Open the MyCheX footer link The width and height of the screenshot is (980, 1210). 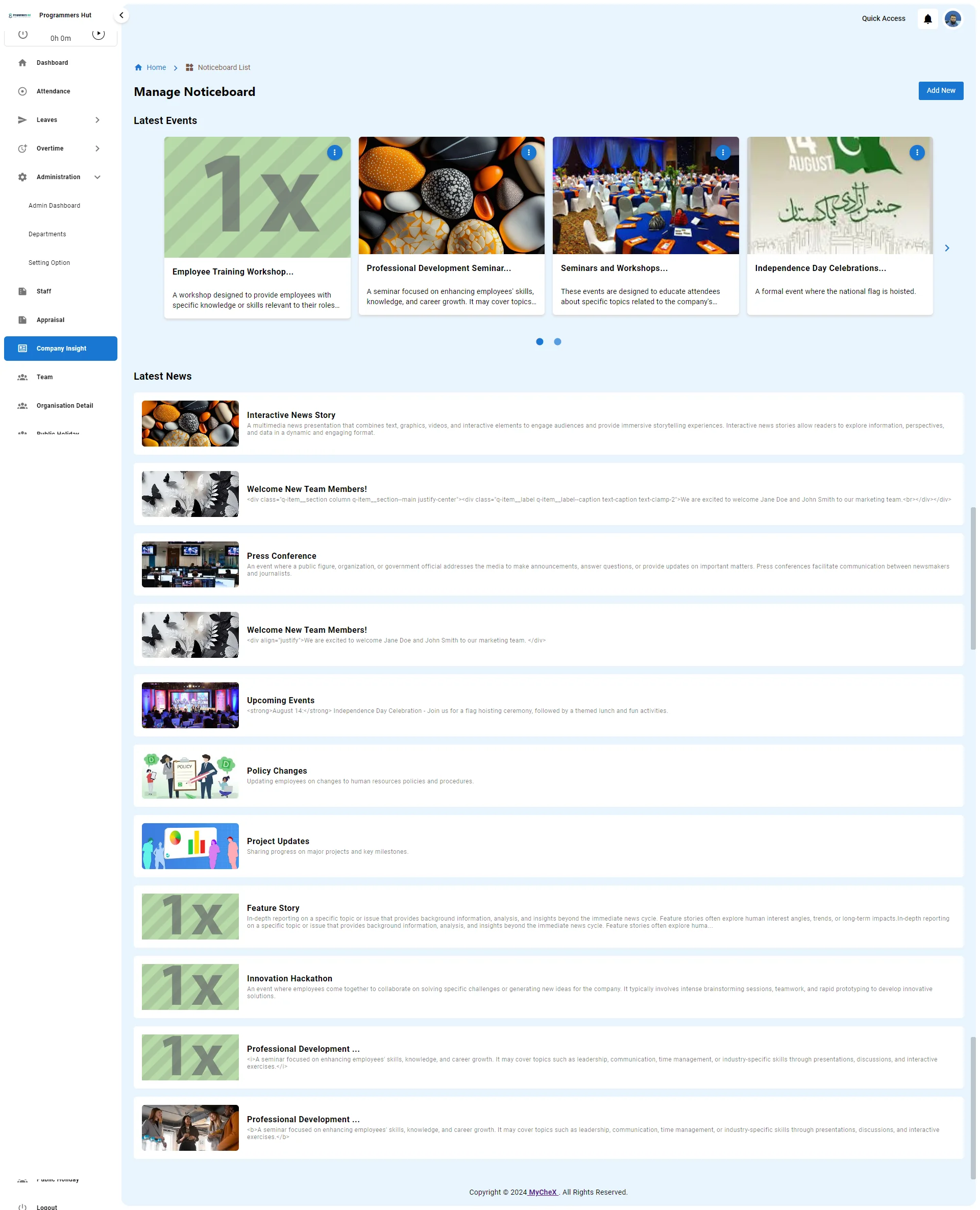point(542,1192)
